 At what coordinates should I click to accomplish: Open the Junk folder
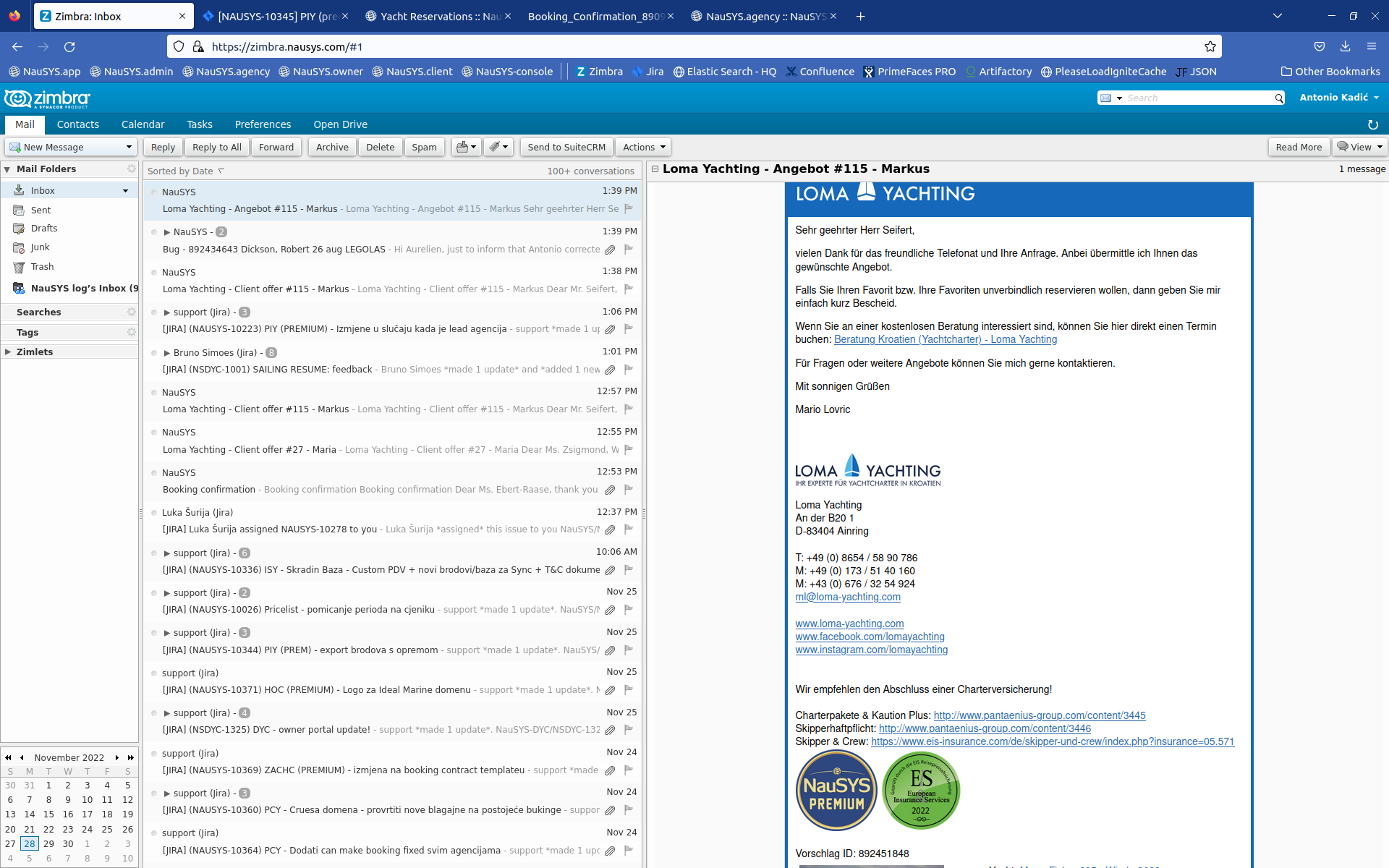click(x=40, y=247)
